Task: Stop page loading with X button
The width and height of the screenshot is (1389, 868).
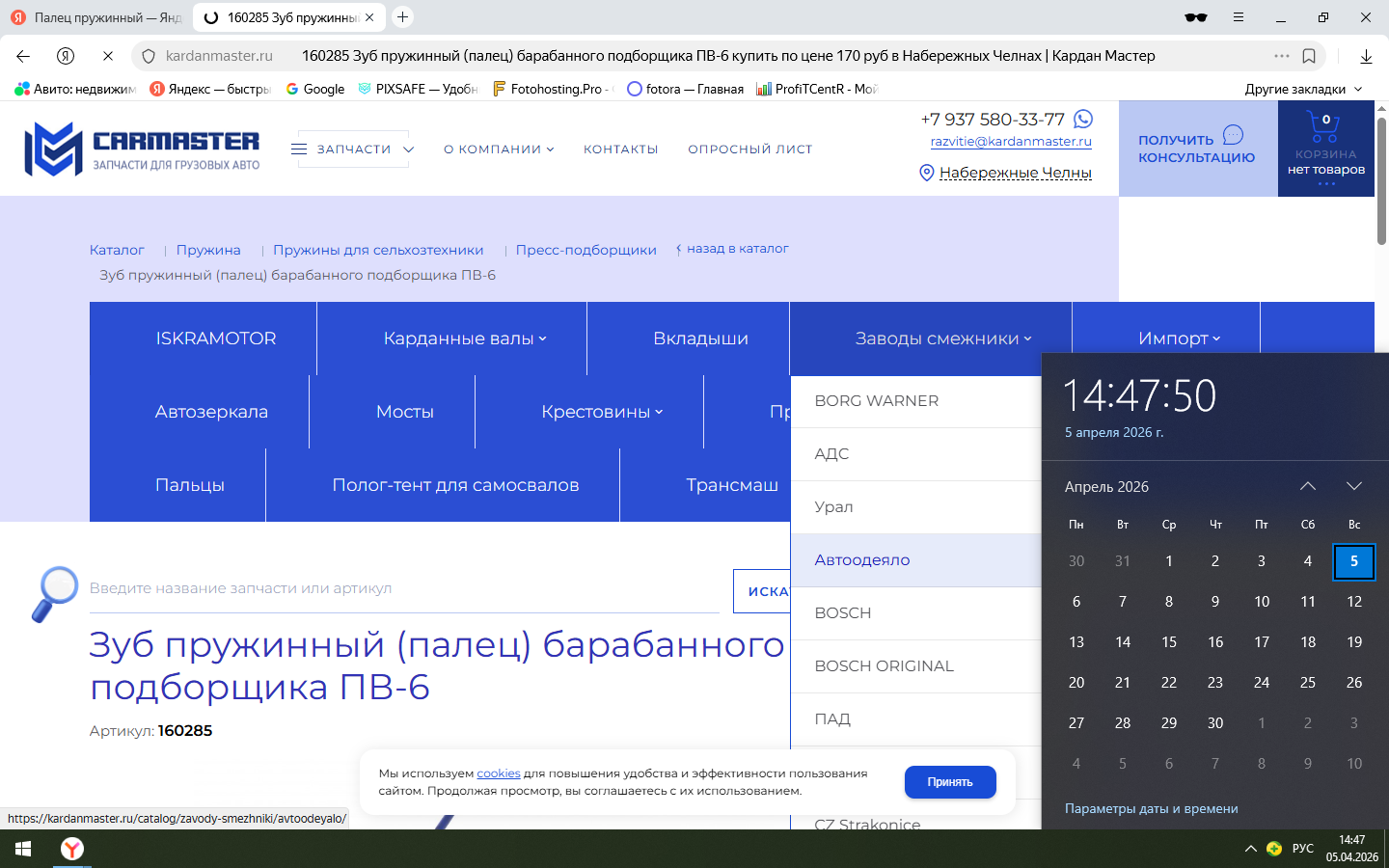Action: click(x=108, y=56)
